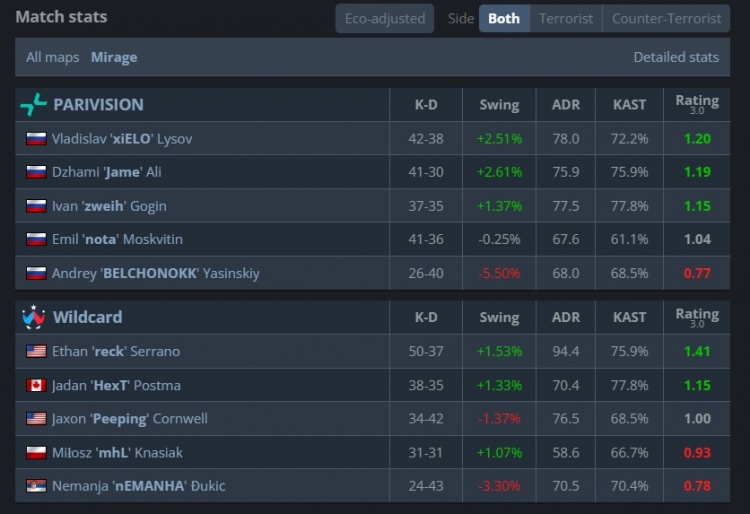Click the Polish flag beside mhL
The height and width of the screenshot is (514, 750).
(x=37, y=453)
